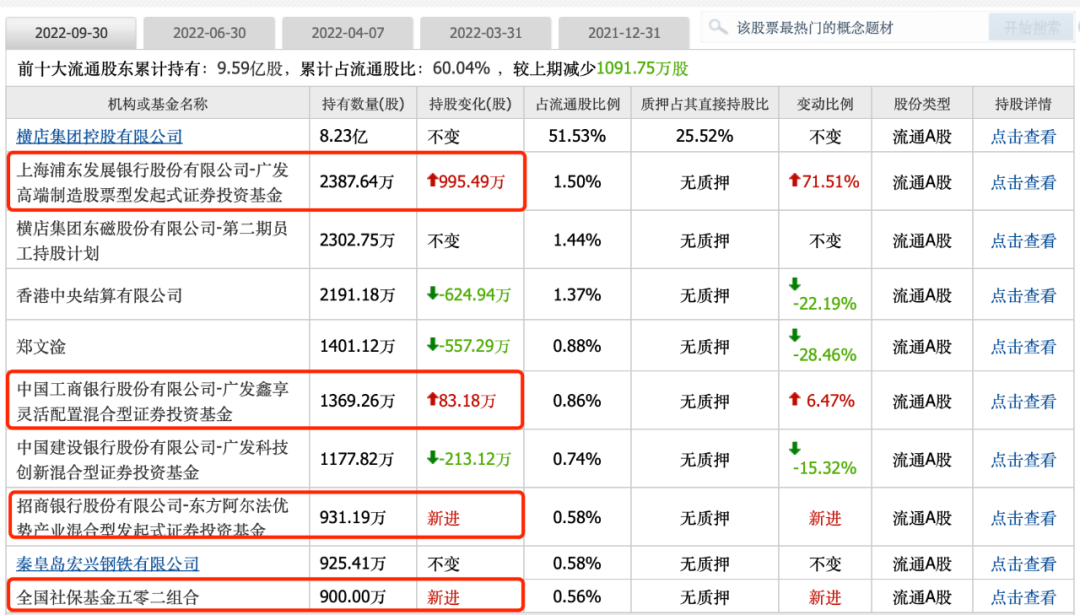Click the 变动比例 column header
The image size is (1080, 615).
pyautogui.click(x=825, y=104)
